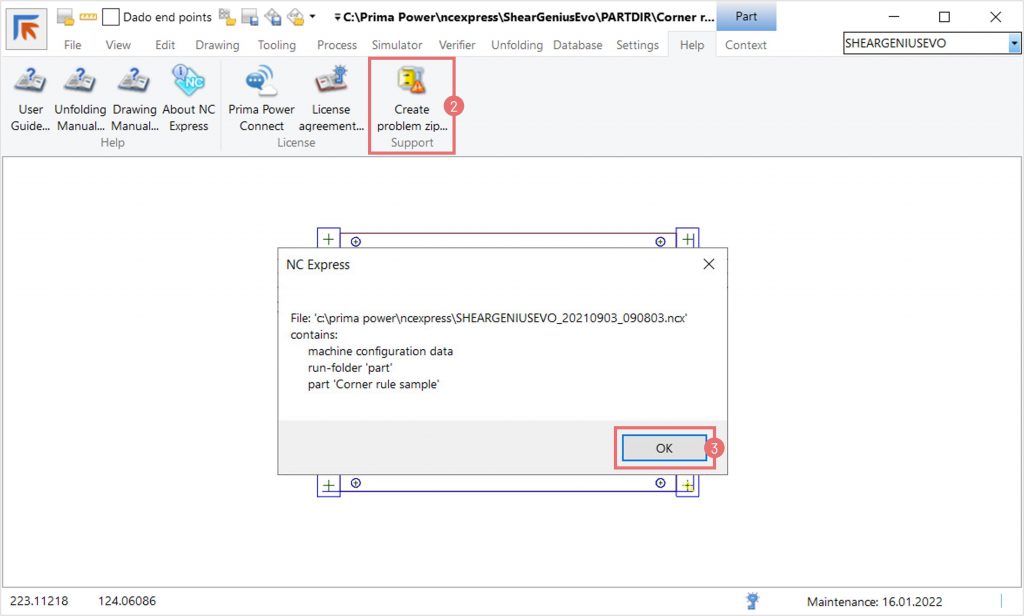Click the top-left plus corner marker on part
Viewport: 1024px width, 616px height.
pos(328,239)
